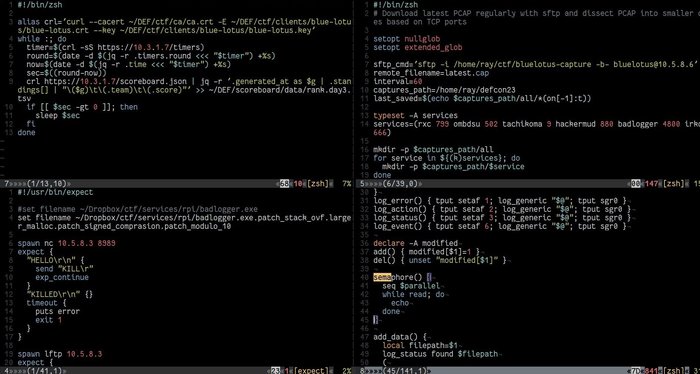Click the 'local filepath=$1' line
700x374 pixels.
(x=420, y=345)
